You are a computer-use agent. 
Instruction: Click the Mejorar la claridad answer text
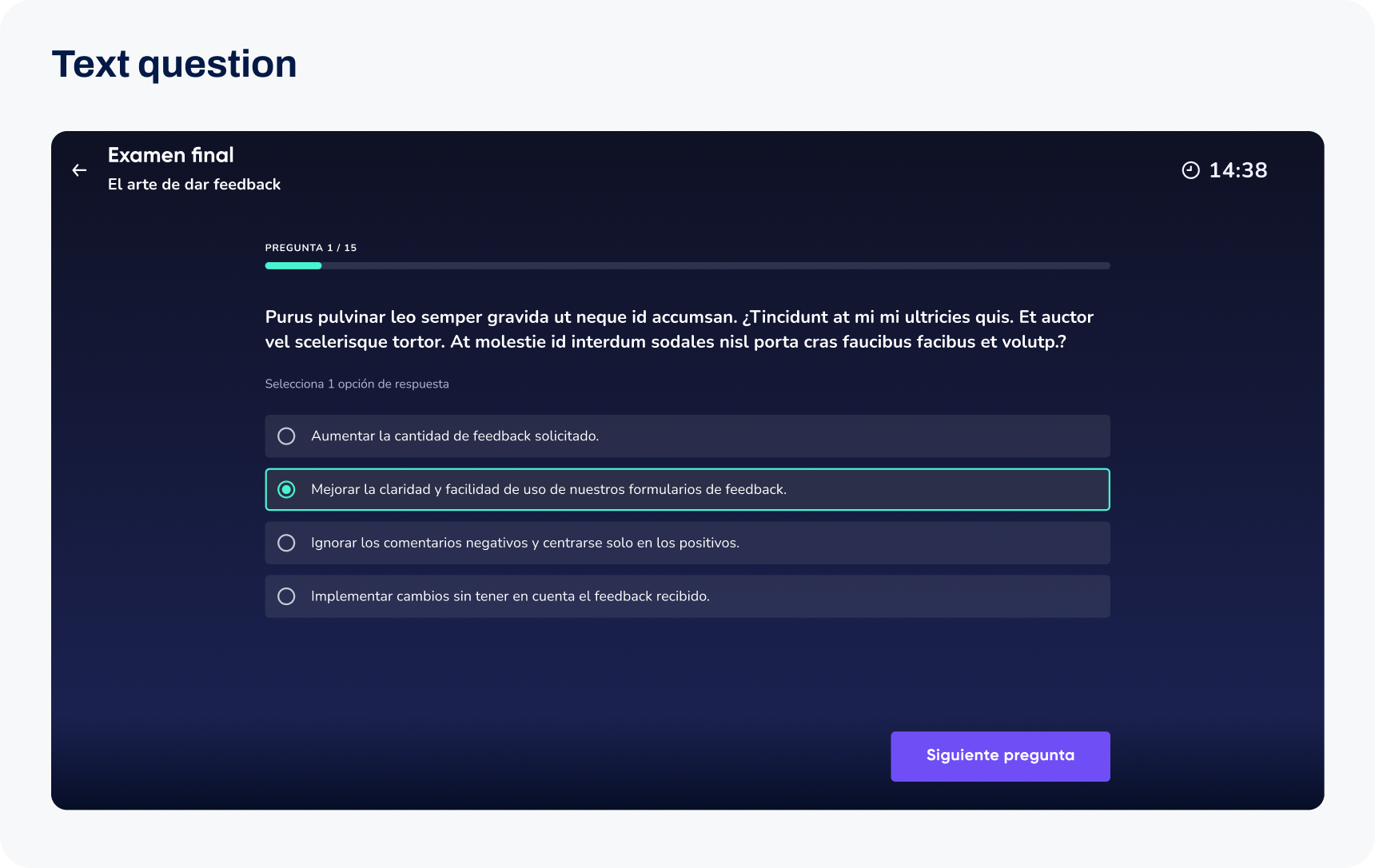[549, 490]
